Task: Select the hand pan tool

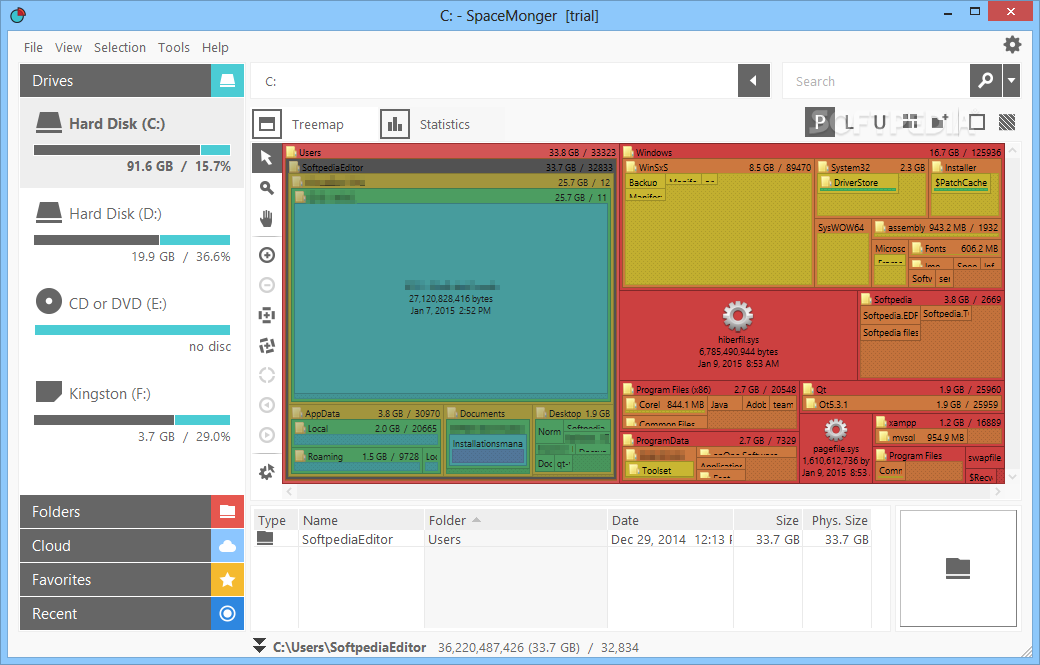Action: click(267, 219)
